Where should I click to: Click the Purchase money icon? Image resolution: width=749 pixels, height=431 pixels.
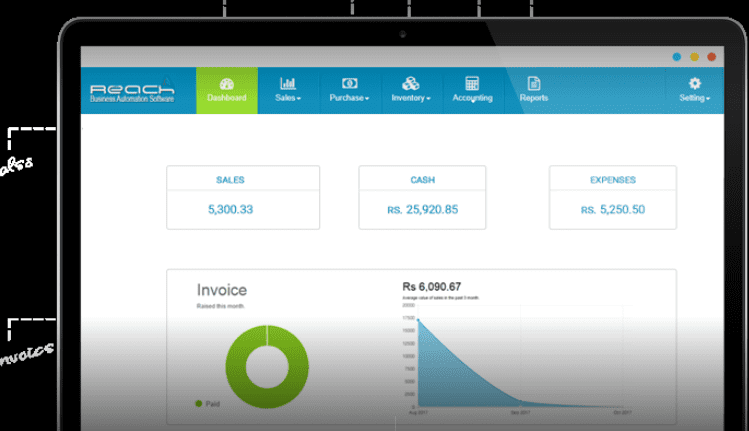(x=349, y=84)
